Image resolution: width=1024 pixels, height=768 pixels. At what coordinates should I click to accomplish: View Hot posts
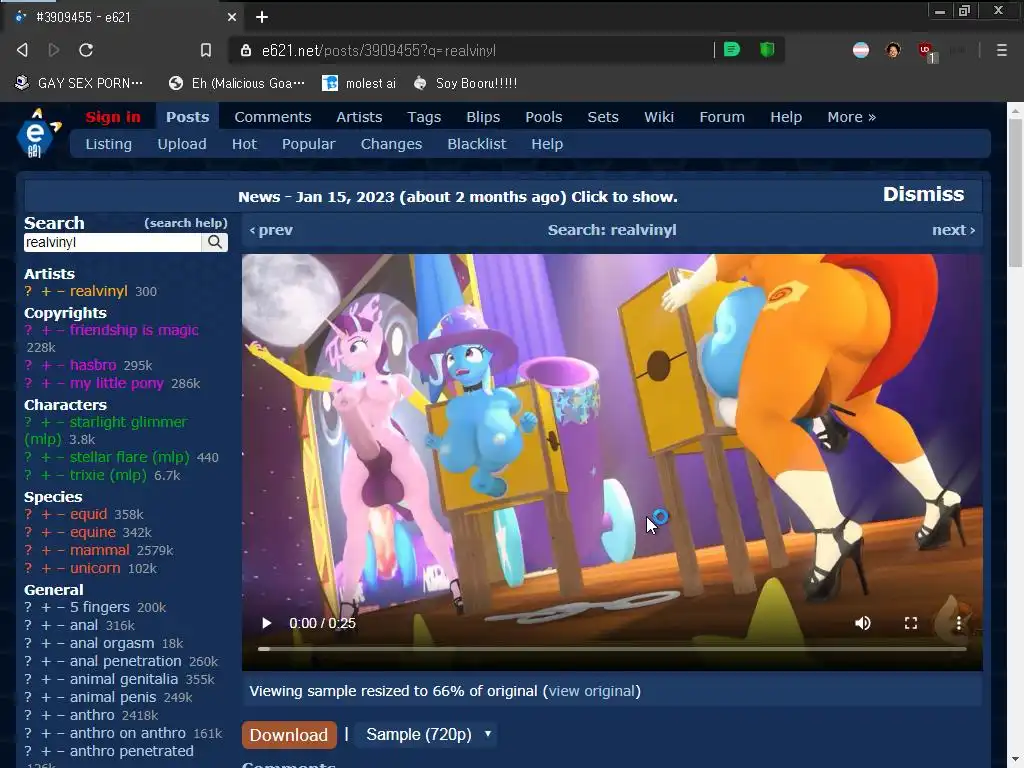click(244, 144)
